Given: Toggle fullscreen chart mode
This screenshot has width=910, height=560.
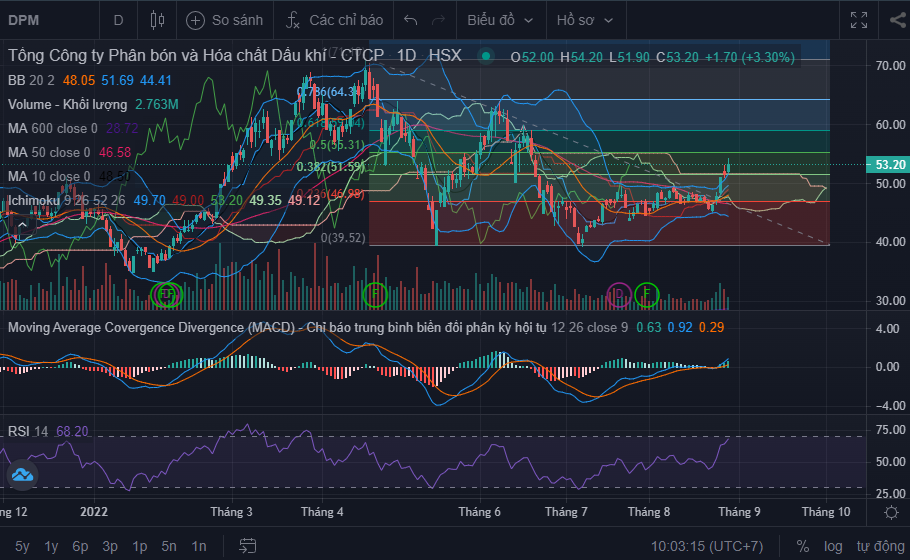Looking at the screenshot, I should click(x=859, y=20).
